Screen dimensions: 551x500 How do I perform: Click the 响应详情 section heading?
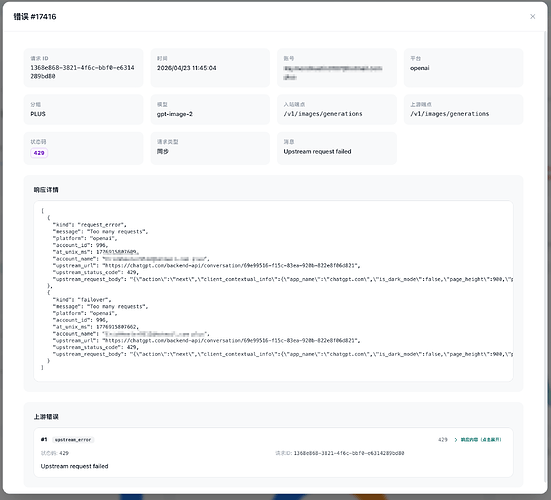coord(46,190)
